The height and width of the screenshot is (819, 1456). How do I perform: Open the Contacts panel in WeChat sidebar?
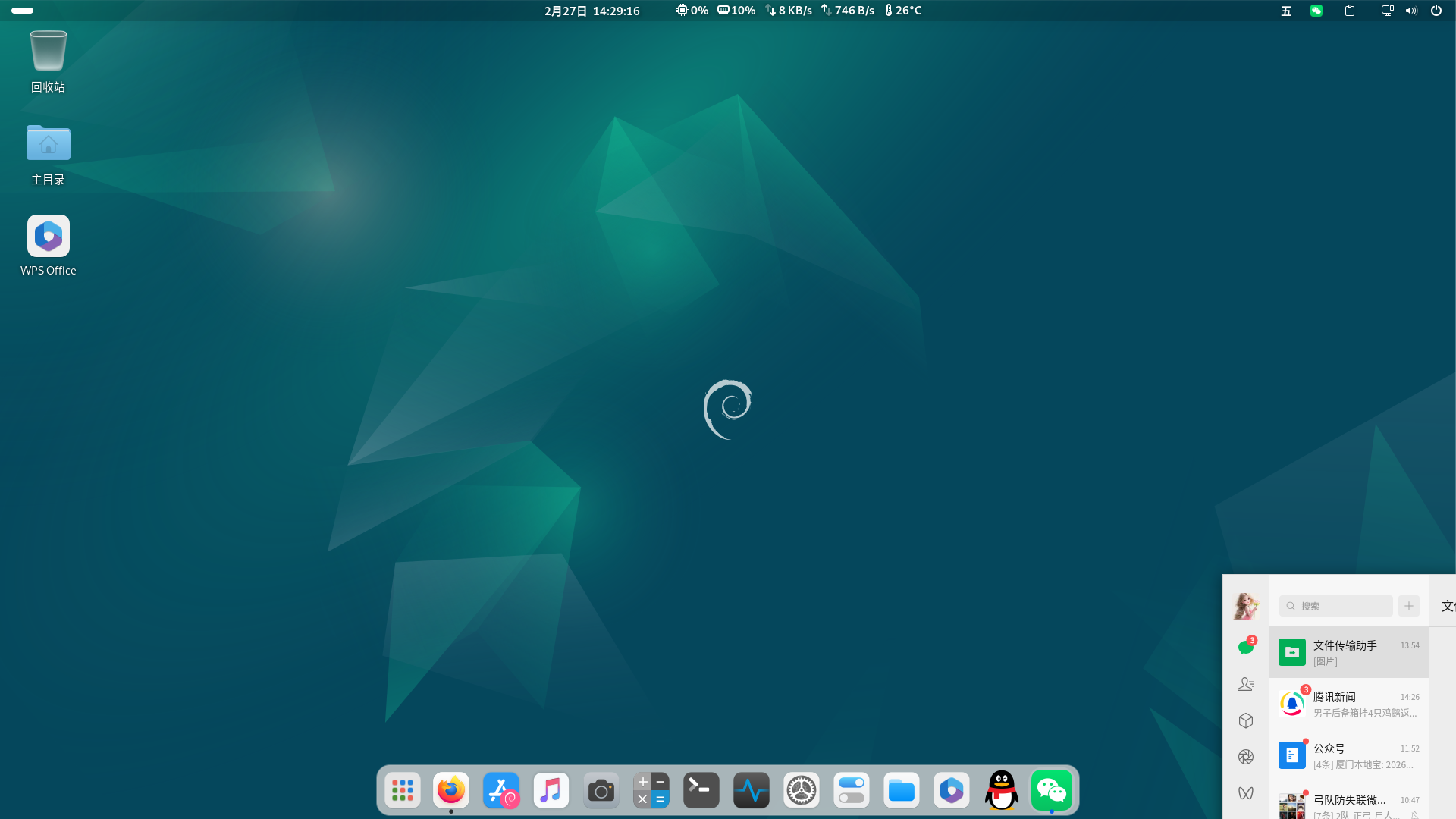click(x=1246, y=683)
